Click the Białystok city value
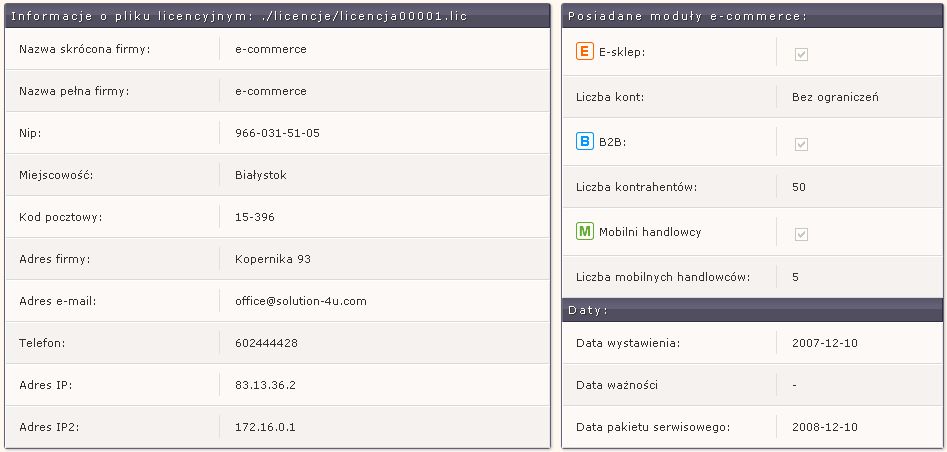This screenshot has height=452, width=947. 261,175
